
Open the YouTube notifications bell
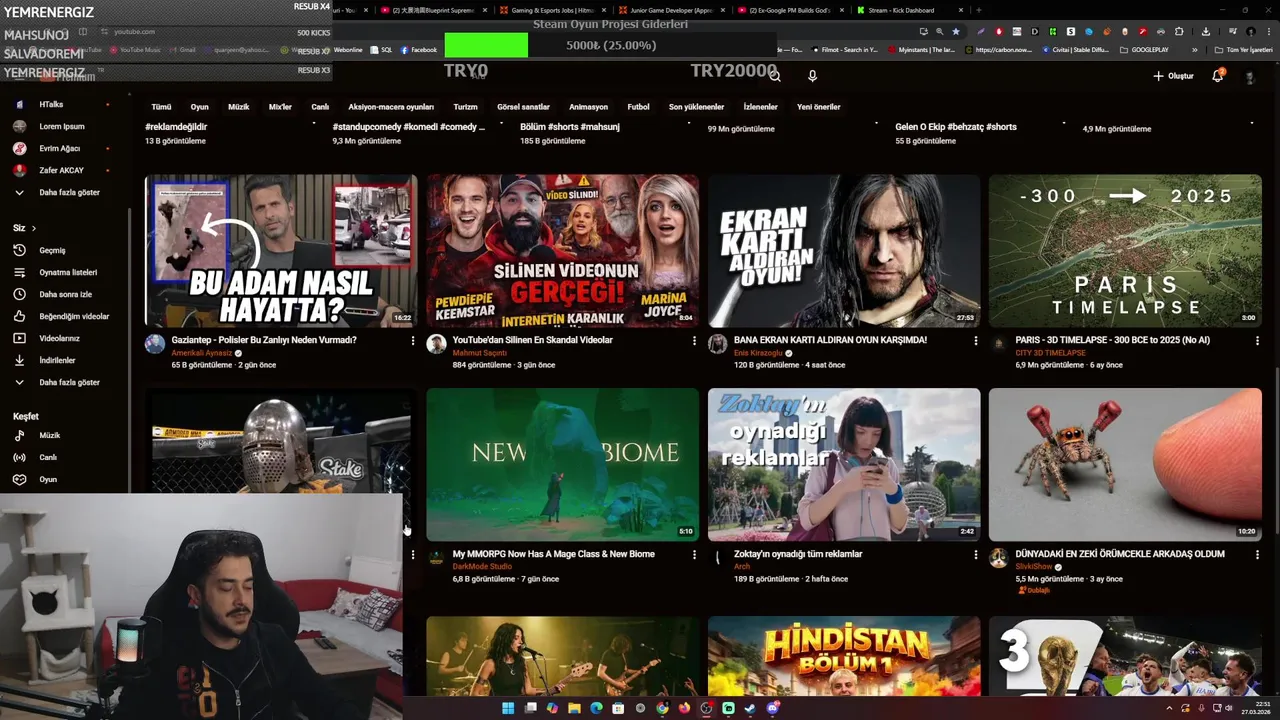(1217, 76)
